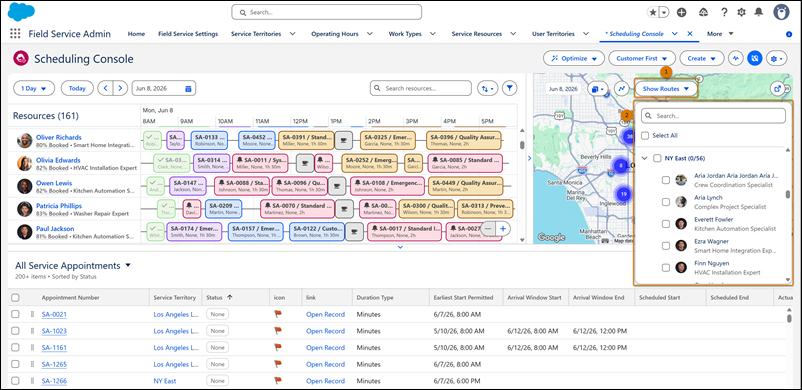
Task: Open the Patricia Phillips resource link
Action: click(x=58, y=206)
